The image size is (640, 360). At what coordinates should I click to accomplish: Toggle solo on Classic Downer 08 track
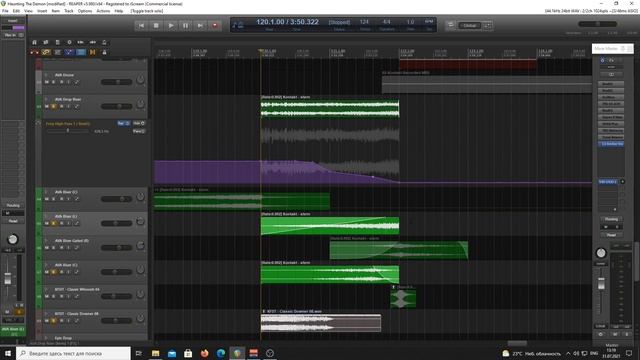point(54,321)
